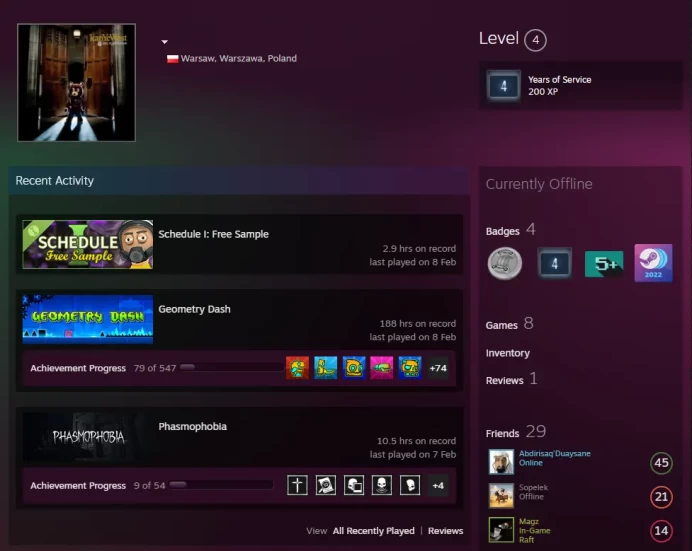This screenshot has height=551, width=692.
Task: Open the Phasmophobia crucifix achievement icon
Action: [x=297, y=485]
